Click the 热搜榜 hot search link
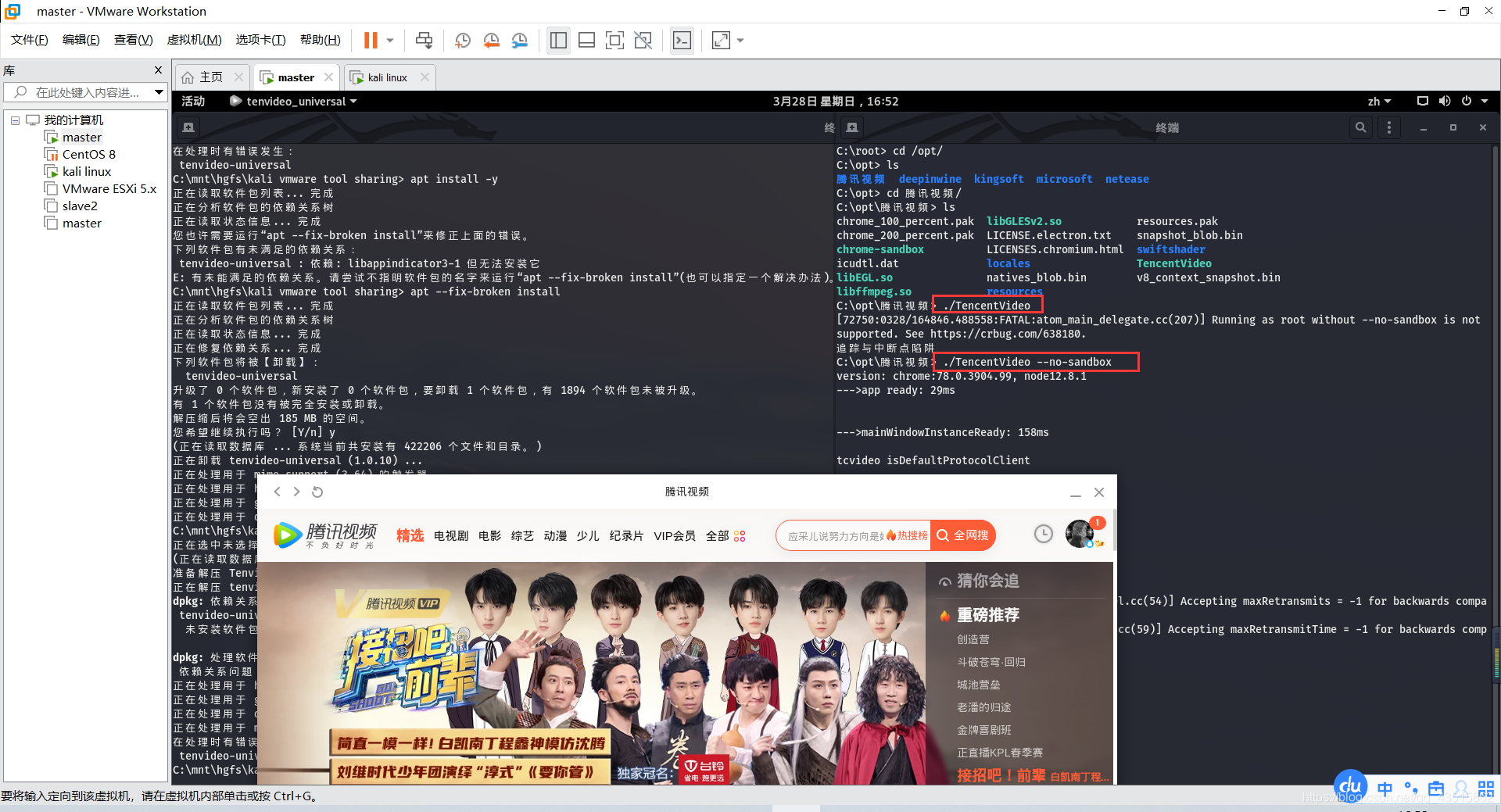1501x812 pixels. (908, 535)
